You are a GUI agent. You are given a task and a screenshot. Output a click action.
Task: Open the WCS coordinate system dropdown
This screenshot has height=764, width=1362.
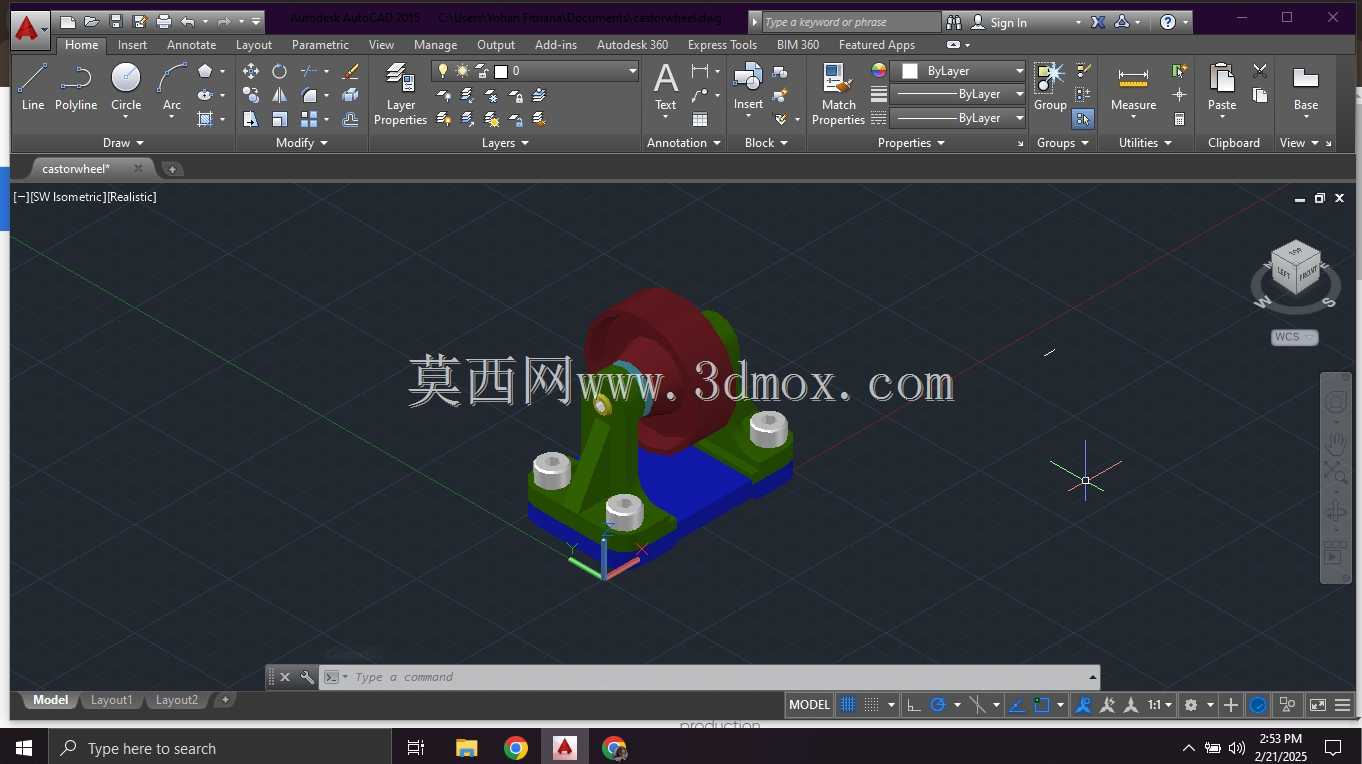click(1295, 337)
